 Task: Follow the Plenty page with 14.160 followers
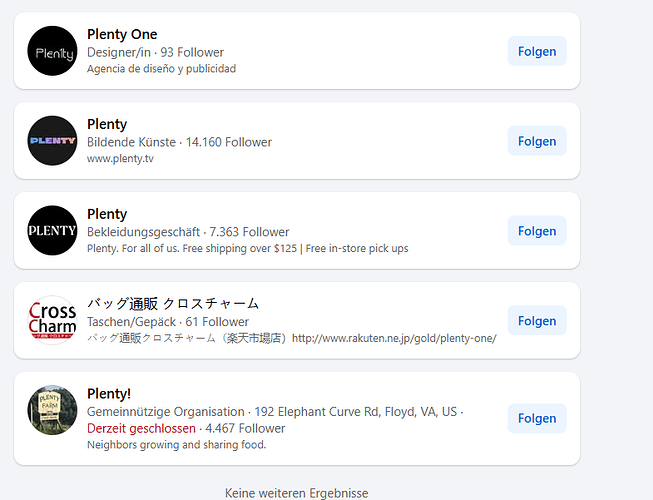[537, 141]
